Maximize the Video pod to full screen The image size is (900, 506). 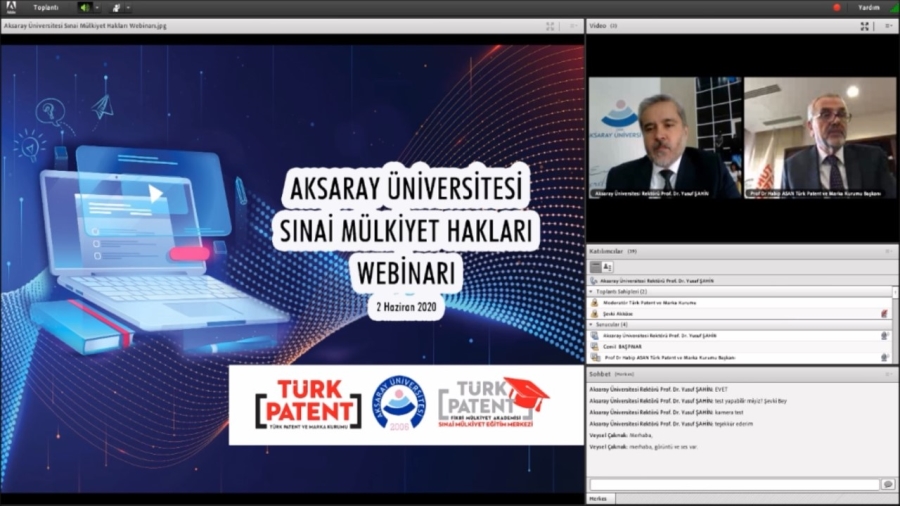point(864,26)
